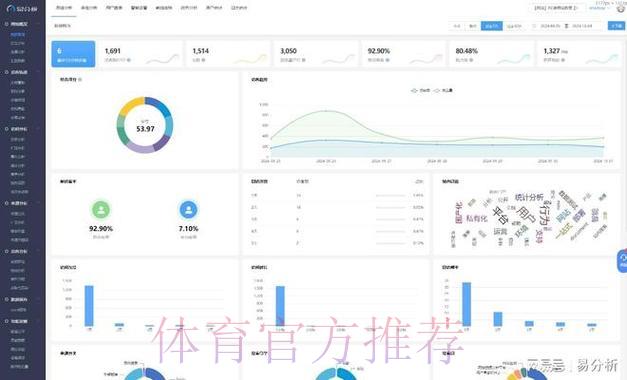Click the word 用户 in the word cloud
Viewport: 627px width, 380px height.
(x=526, y=214)
